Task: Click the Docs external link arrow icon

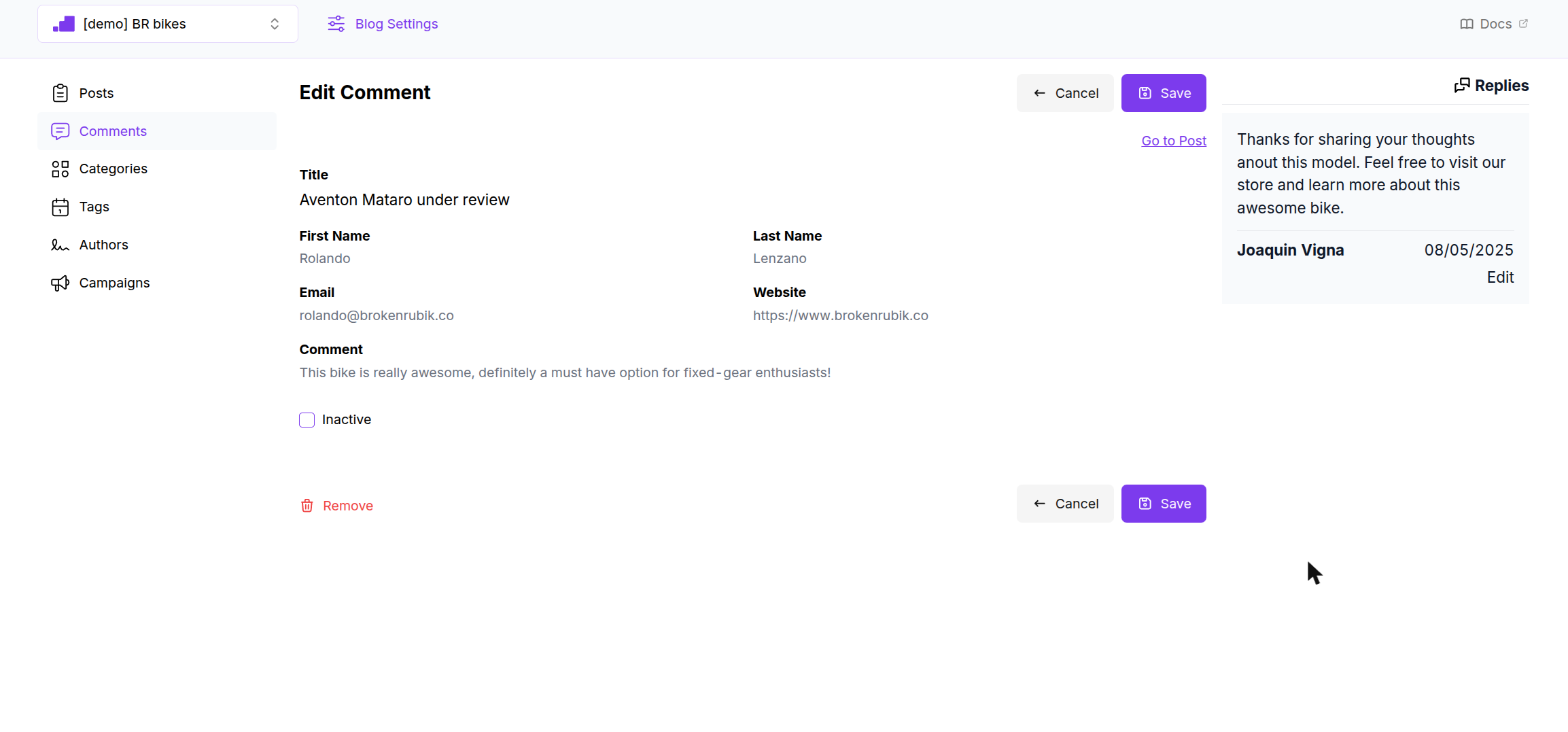Action: coord(1523,24)
